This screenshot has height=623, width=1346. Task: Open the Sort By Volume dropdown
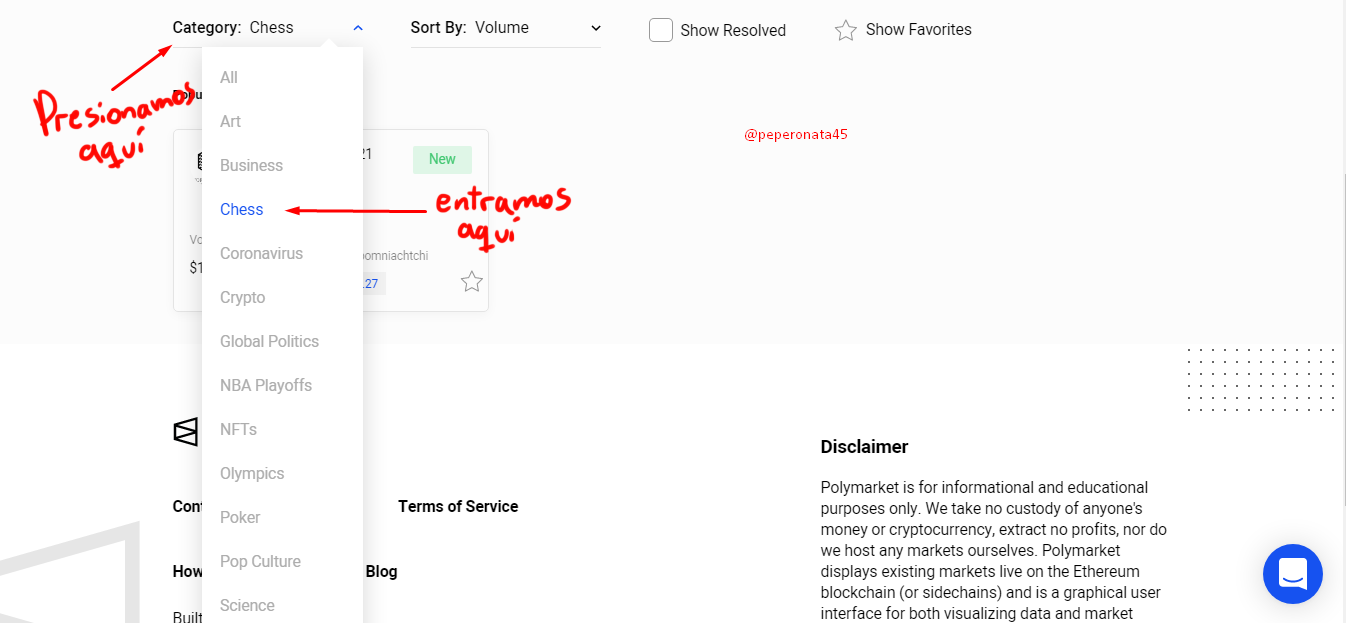tap(506, 28)
